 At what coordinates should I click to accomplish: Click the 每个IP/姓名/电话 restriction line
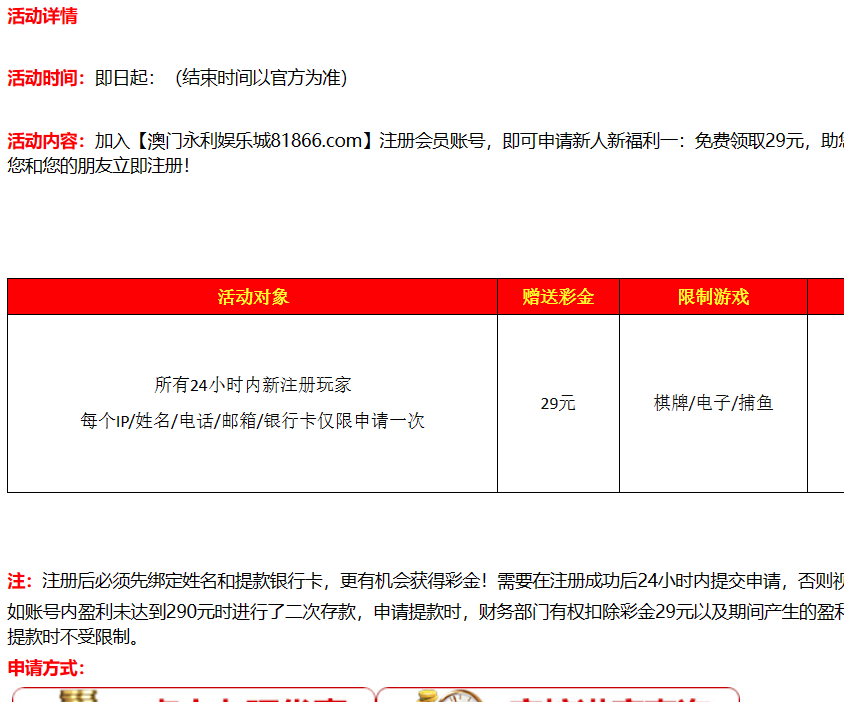253,421
